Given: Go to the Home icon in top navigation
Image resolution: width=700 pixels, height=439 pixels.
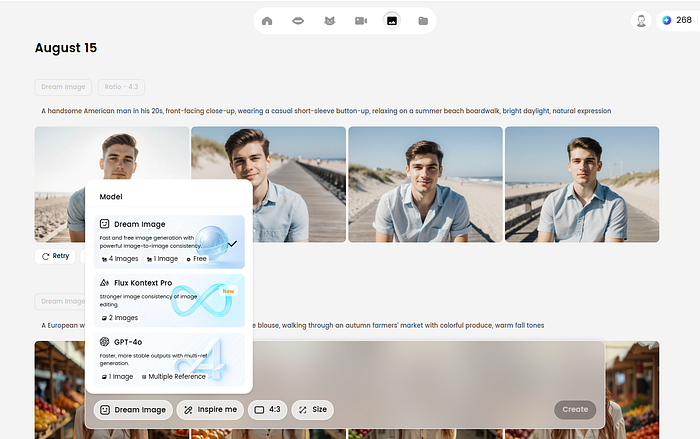Looking at the screenshot, I should point(267,20).
